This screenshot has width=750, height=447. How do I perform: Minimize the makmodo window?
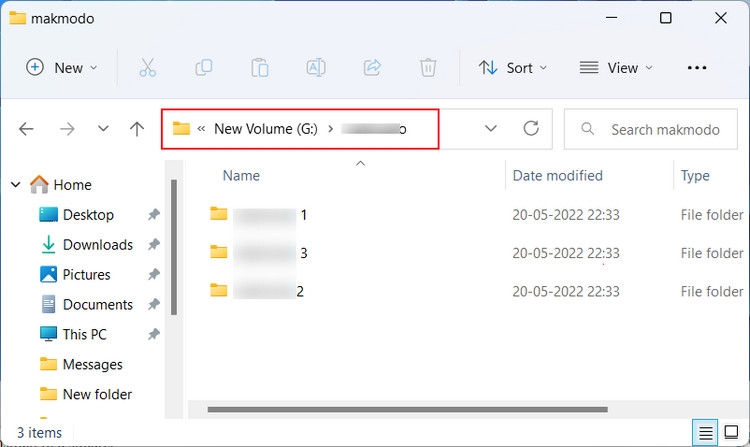(x=611, y=18)
